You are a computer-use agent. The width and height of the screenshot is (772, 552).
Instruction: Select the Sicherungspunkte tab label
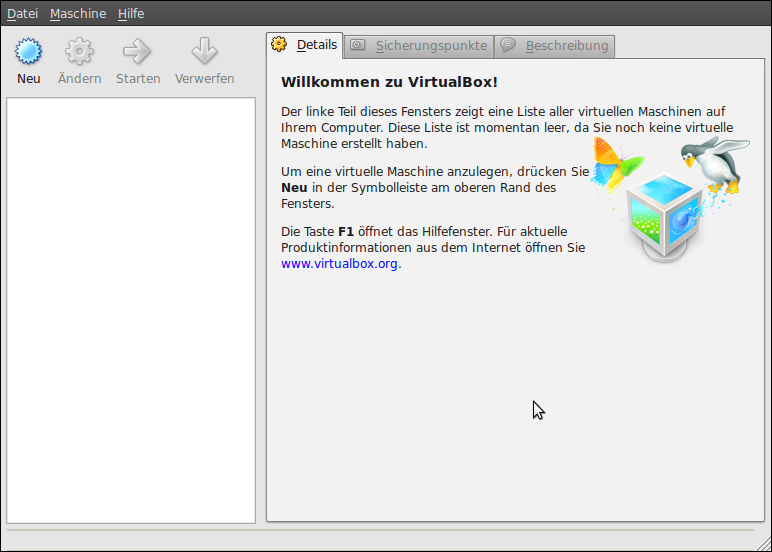(431, 46)
